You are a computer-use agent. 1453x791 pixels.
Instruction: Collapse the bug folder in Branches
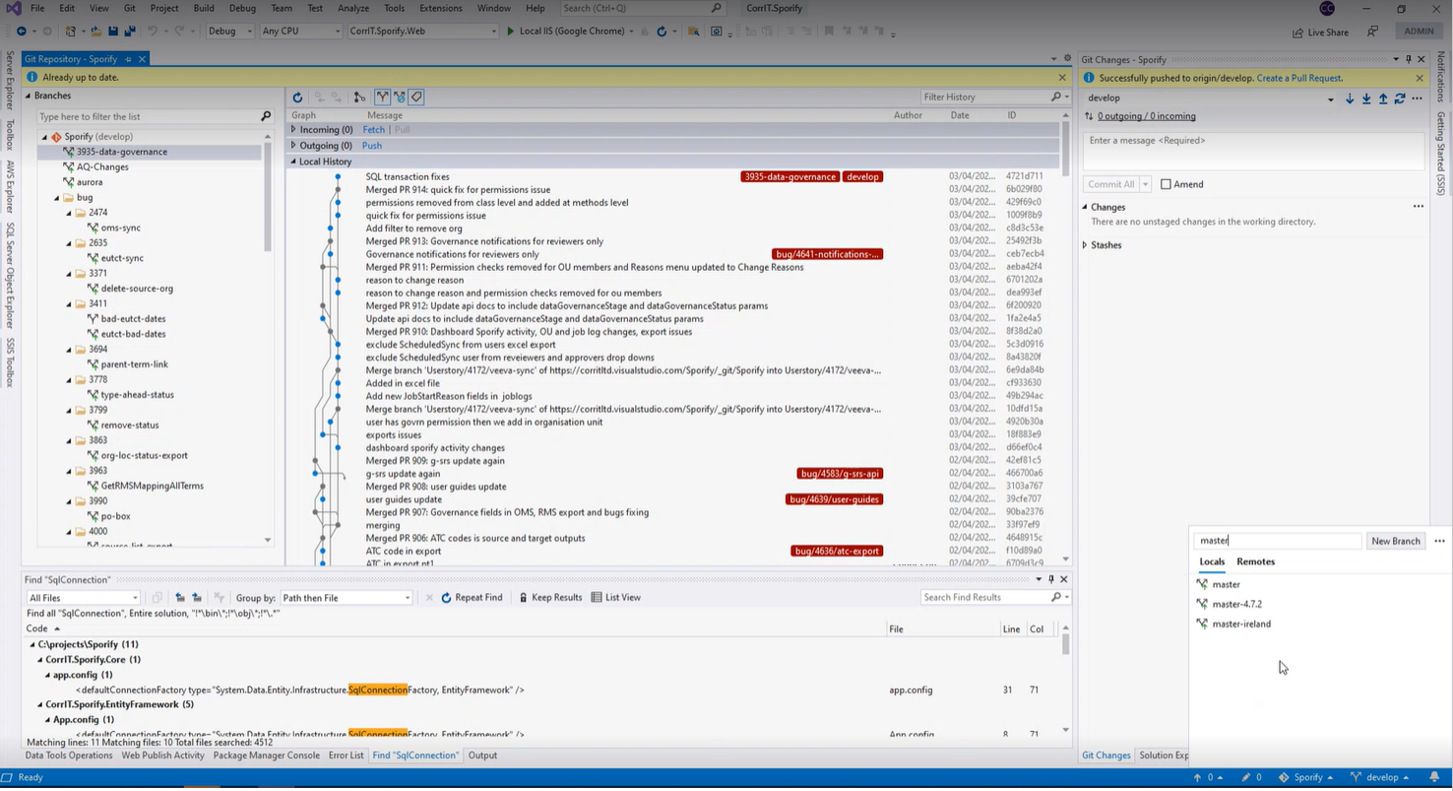point(58,198)
